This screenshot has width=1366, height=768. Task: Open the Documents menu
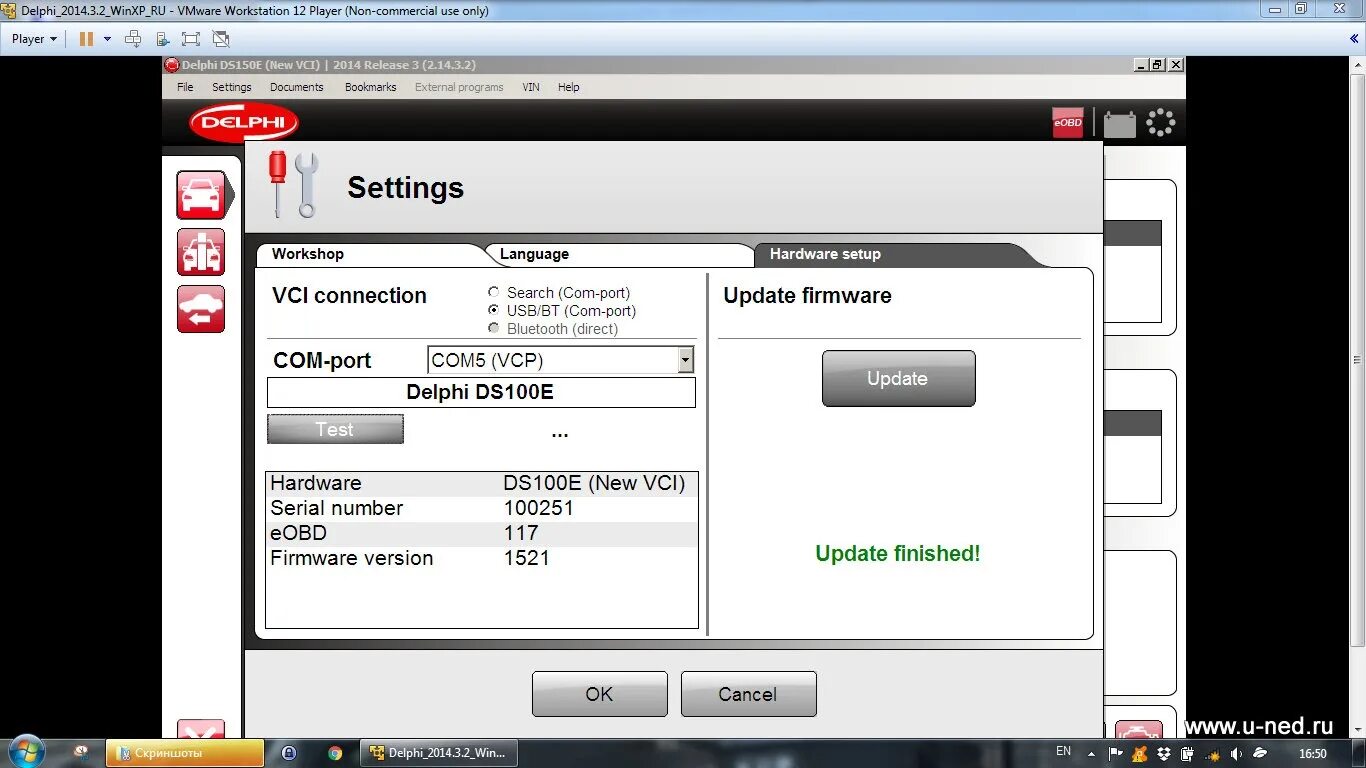(296, 87)
